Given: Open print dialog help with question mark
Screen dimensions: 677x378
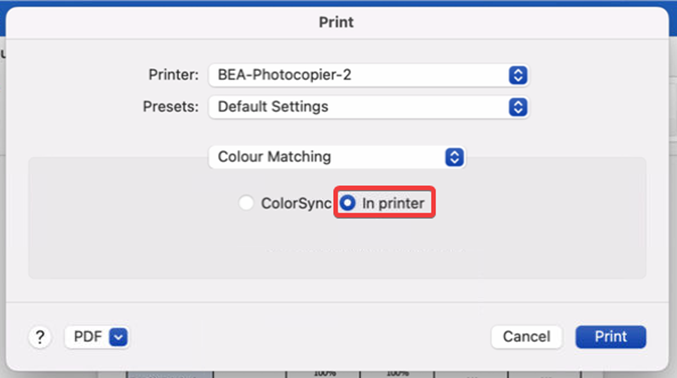Looking at the screenshot, I should click(x=40, y=337).
